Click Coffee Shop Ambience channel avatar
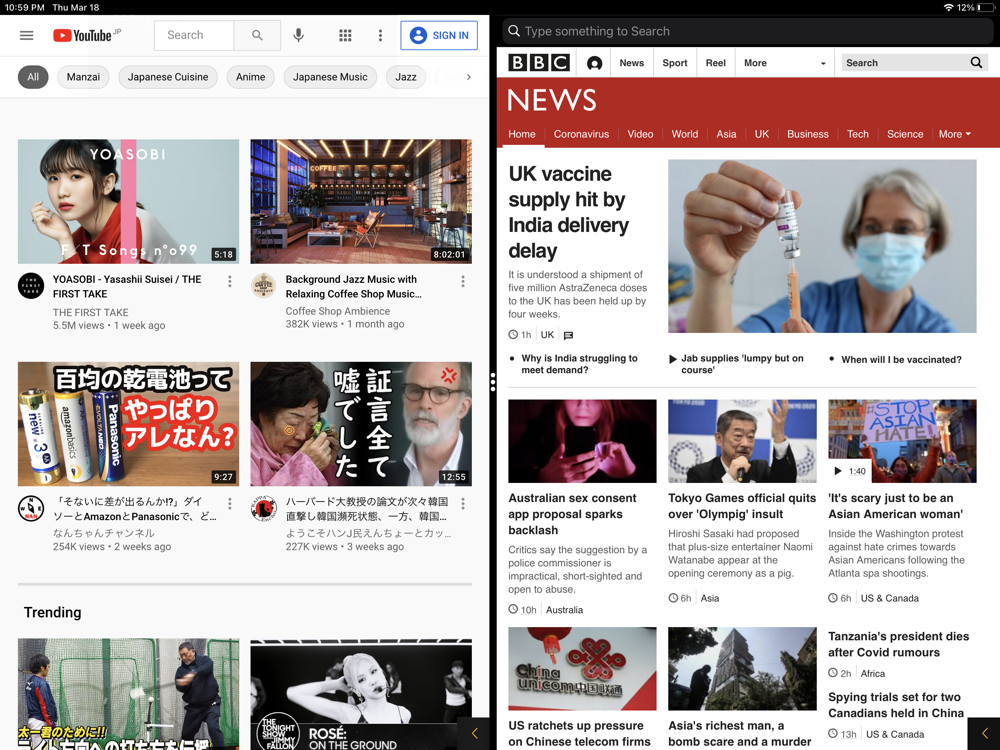Image resolution: width=1000 pixels, height=750 pixels. coord(263,286)
